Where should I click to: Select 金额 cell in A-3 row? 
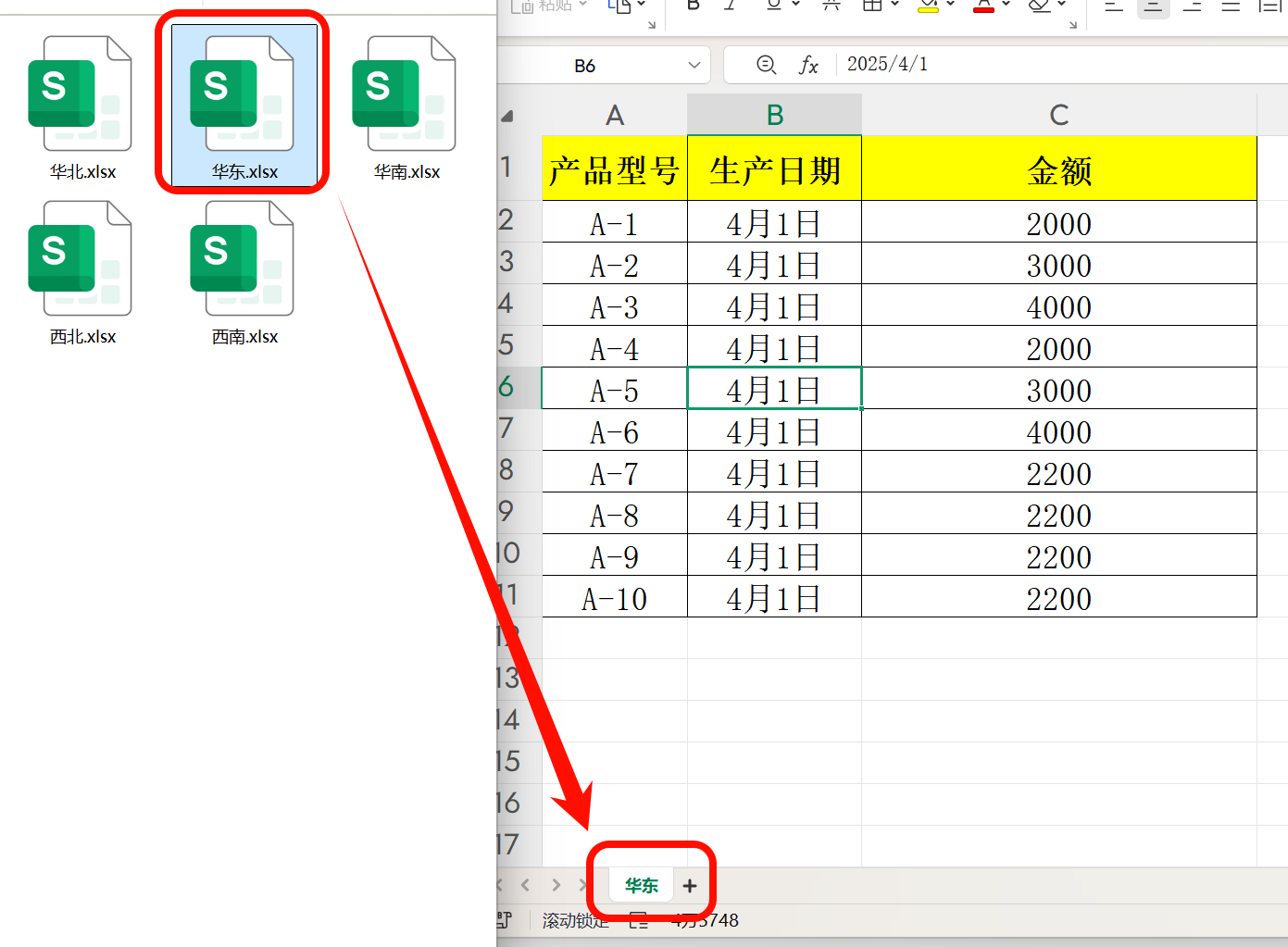pyautogui.click(x=1059, y=305)
